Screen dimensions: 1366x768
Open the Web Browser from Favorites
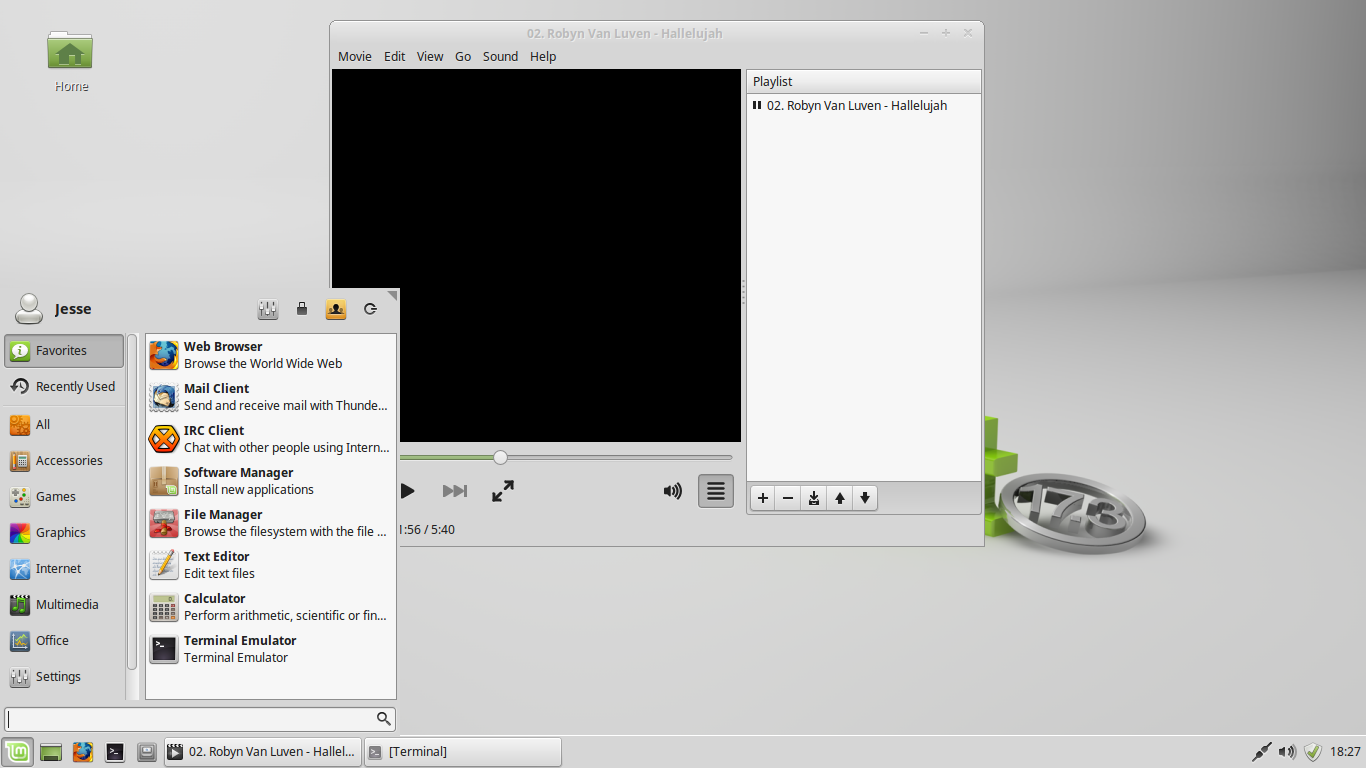click(x=270, y=355)
